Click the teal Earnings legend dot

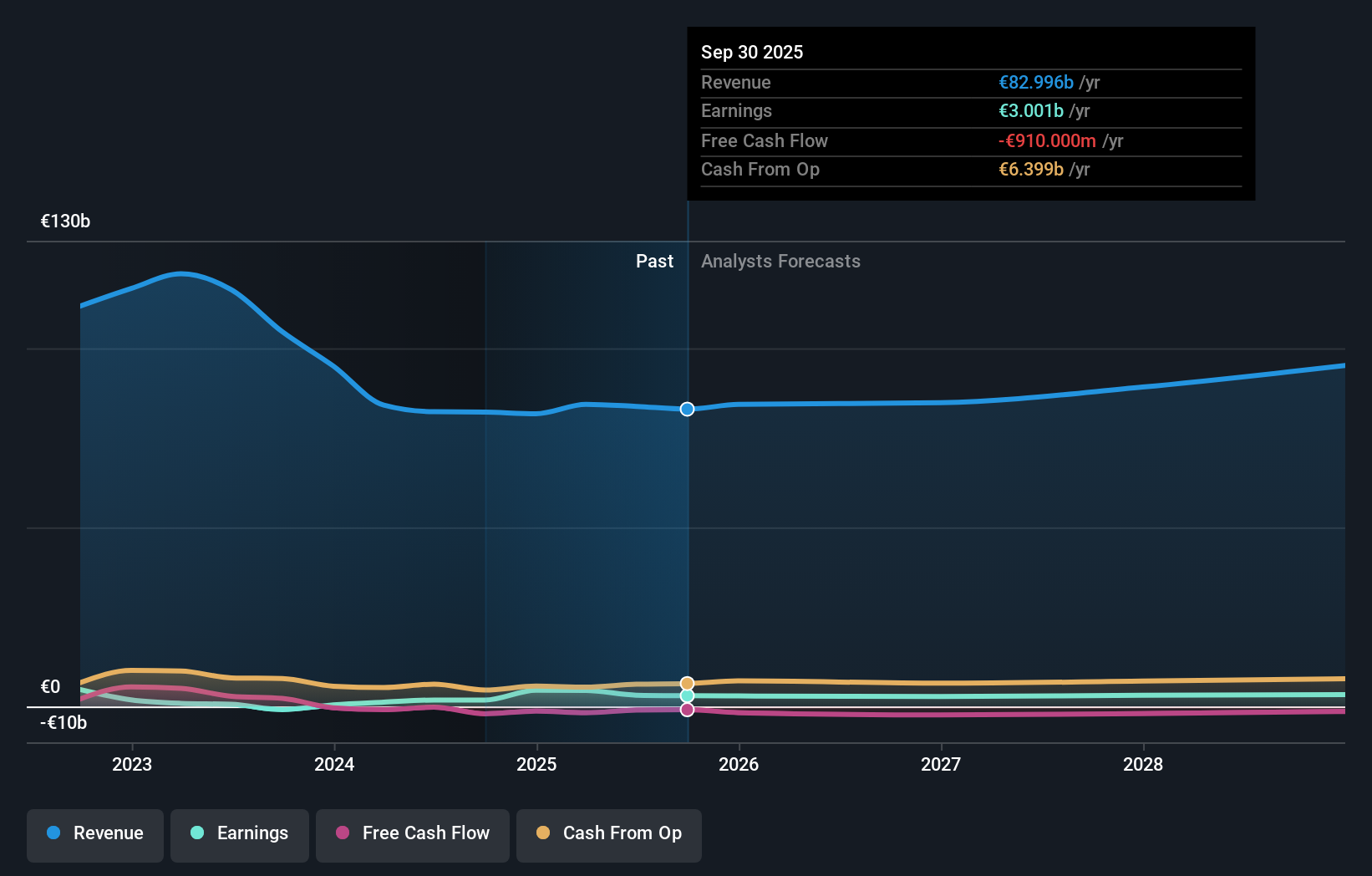pos(196,833)
